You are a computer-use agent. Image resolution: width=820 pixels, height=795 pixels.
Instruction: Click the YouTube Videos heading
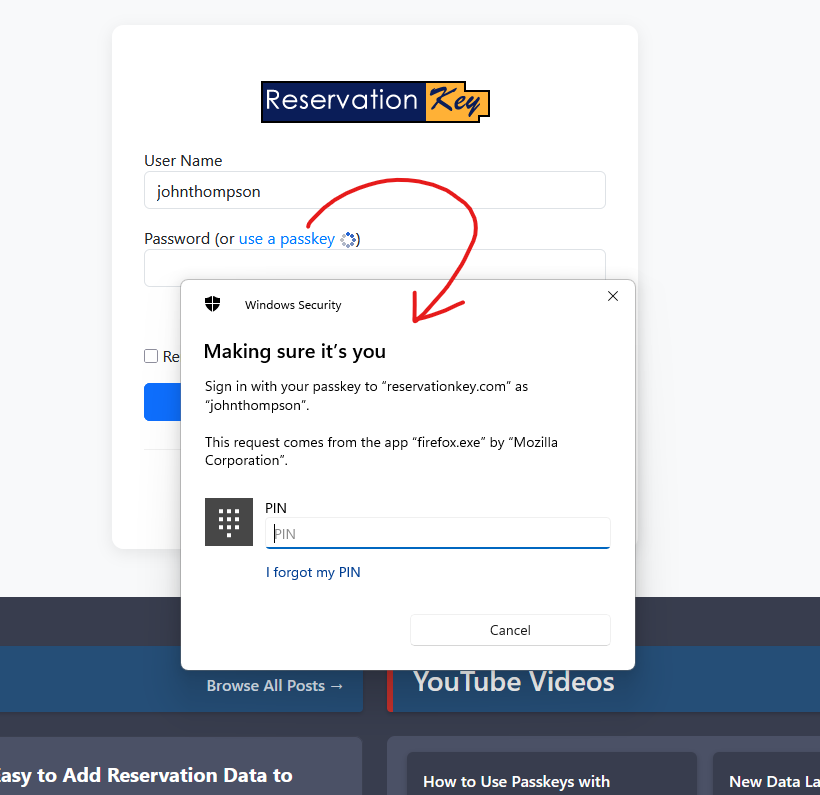(x=514, y=682)
